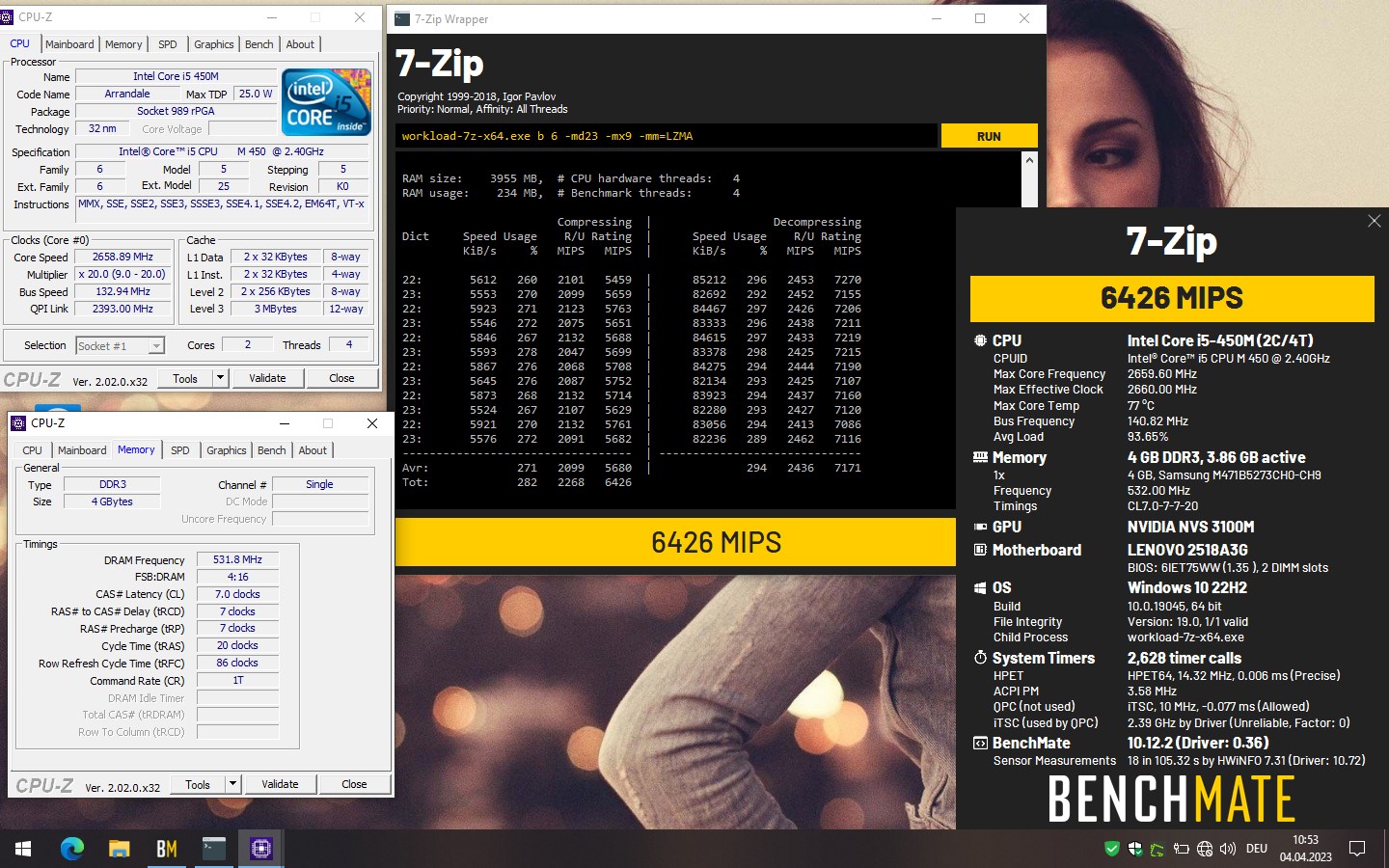Open the SPD tab in the CPU-Z processor window
The image size is (1389, 868).
click(168, 44)
